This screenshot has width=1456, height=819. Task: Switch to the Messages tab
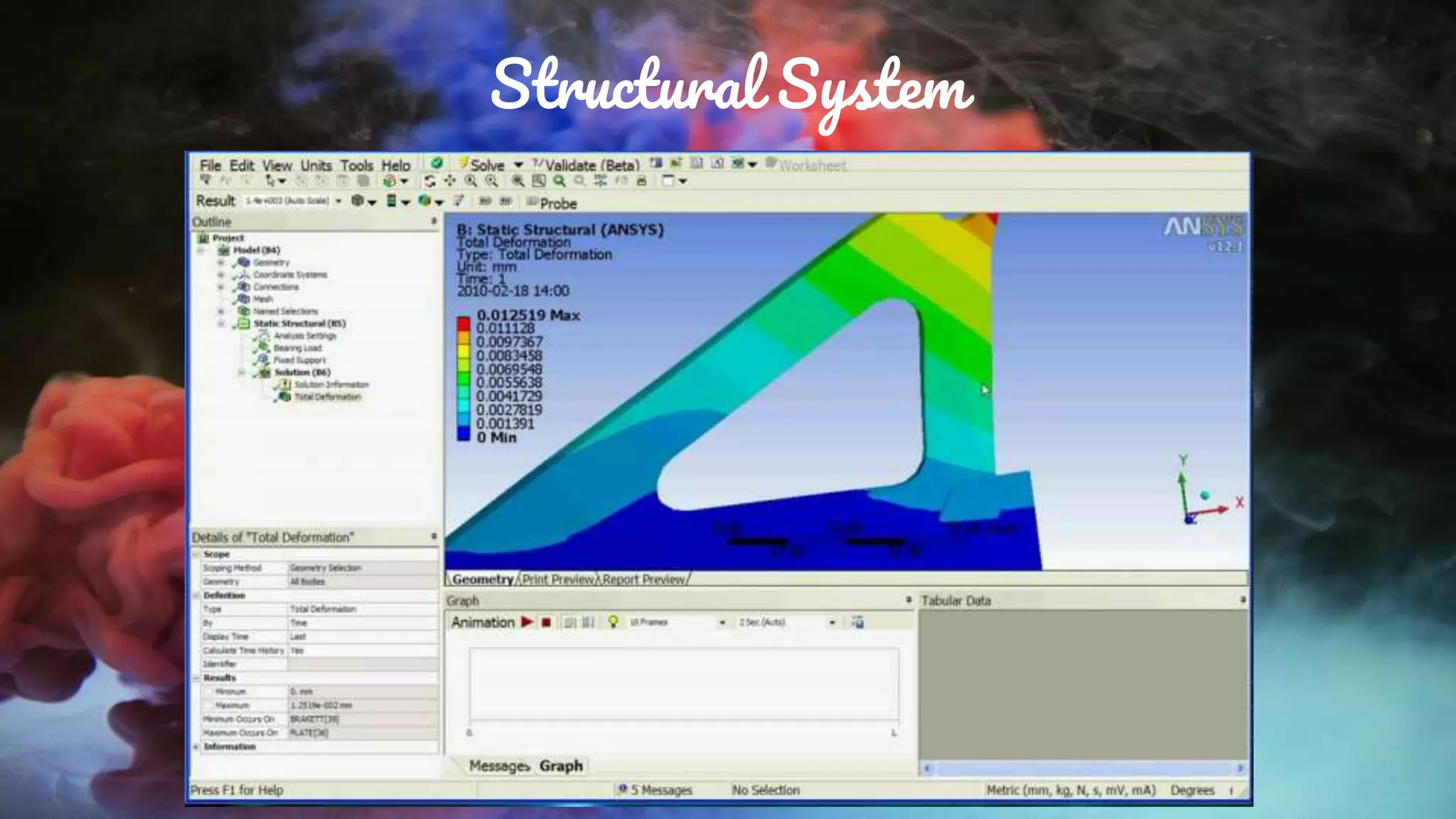(x=499, y=766)
